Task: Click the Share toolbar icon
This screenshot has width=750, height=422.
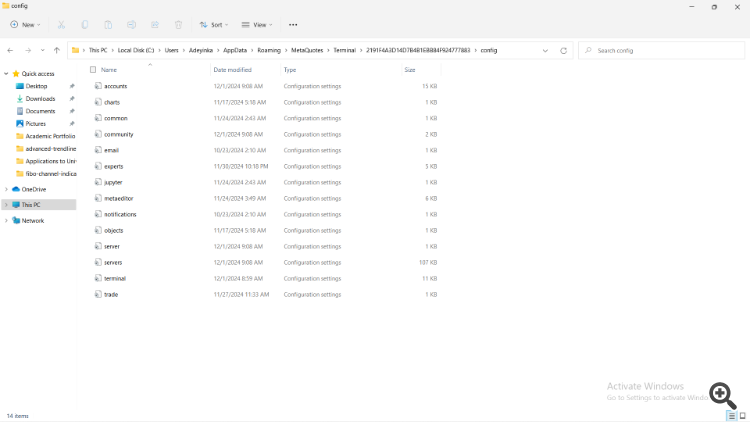Action: pos(155,25)
